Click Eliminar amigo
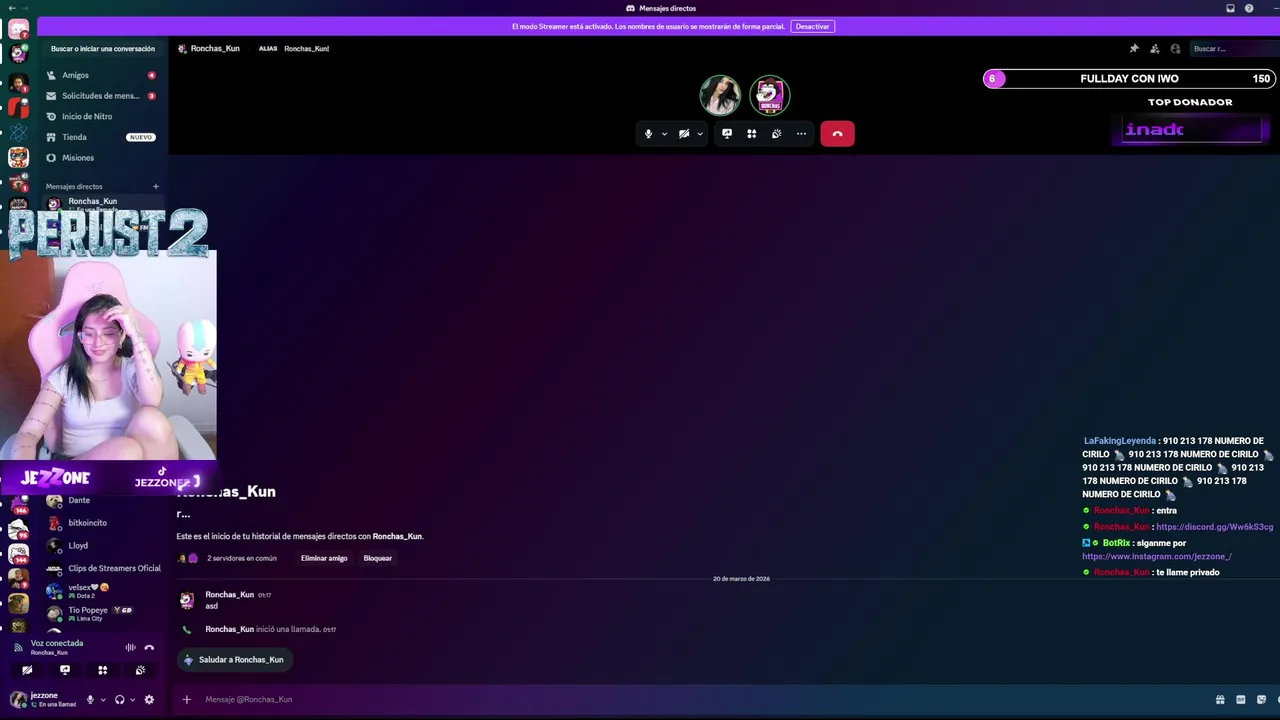Viewport: 1280px width, 720px height. point(324,558)
